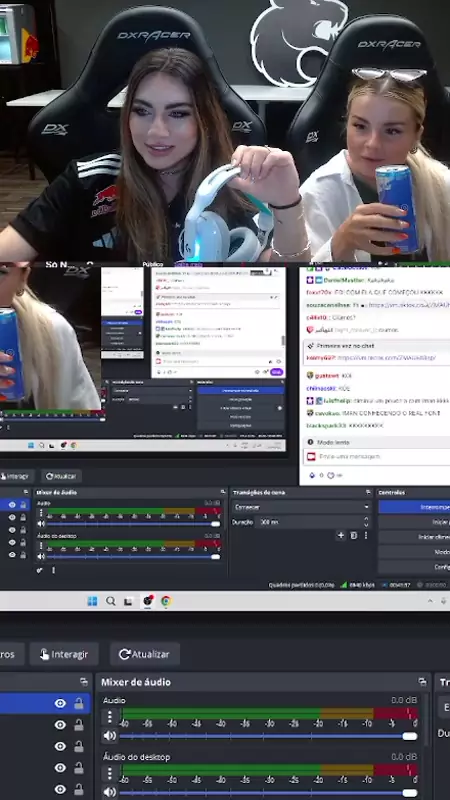Image resolution: width=450 pixels, height=800 pixels.
Task: Open Task View in the large taskbar
Action: [129, 601]
